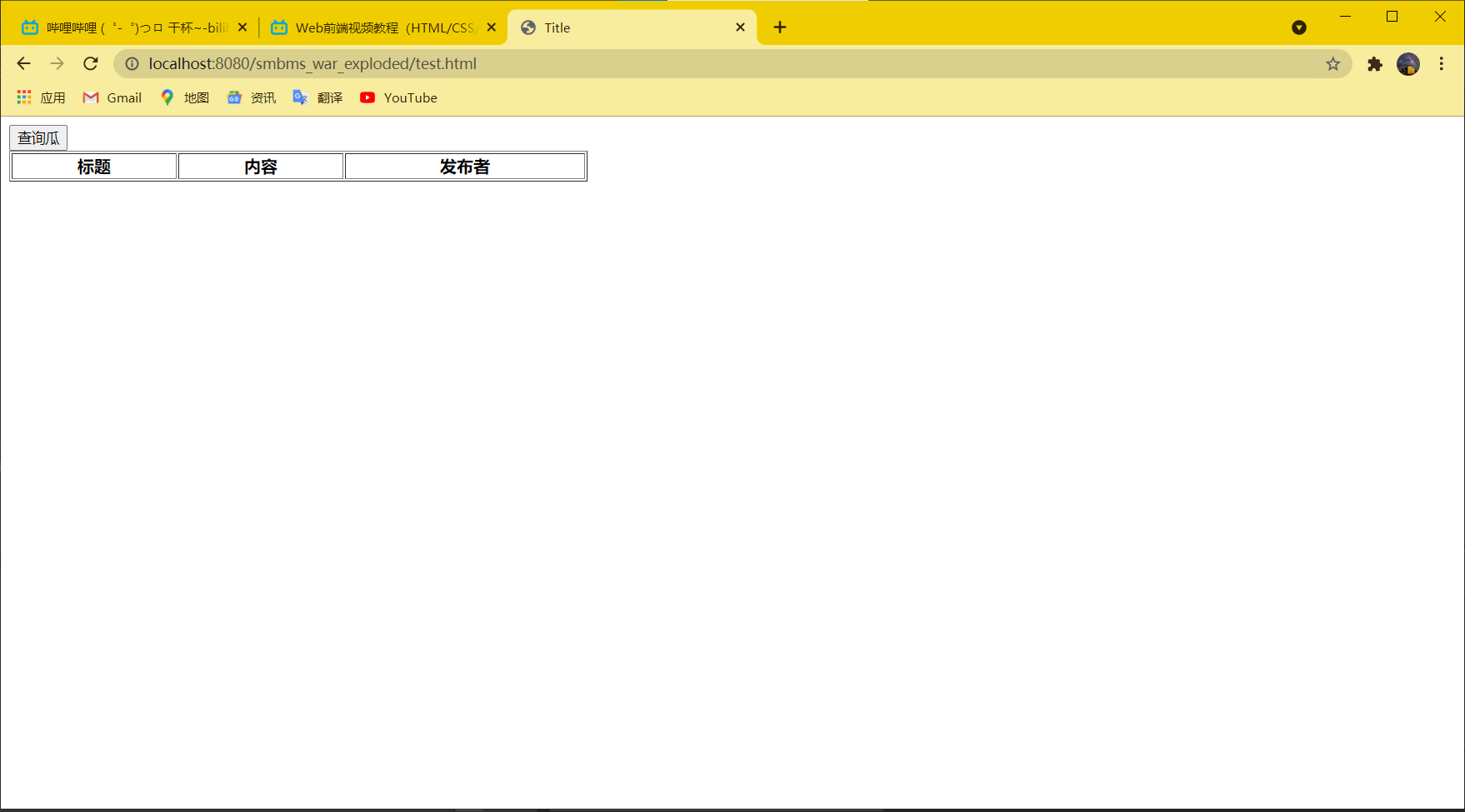Open the YouTube bookmark
The width and height of the screenshot is (1465, 812).
398,98
